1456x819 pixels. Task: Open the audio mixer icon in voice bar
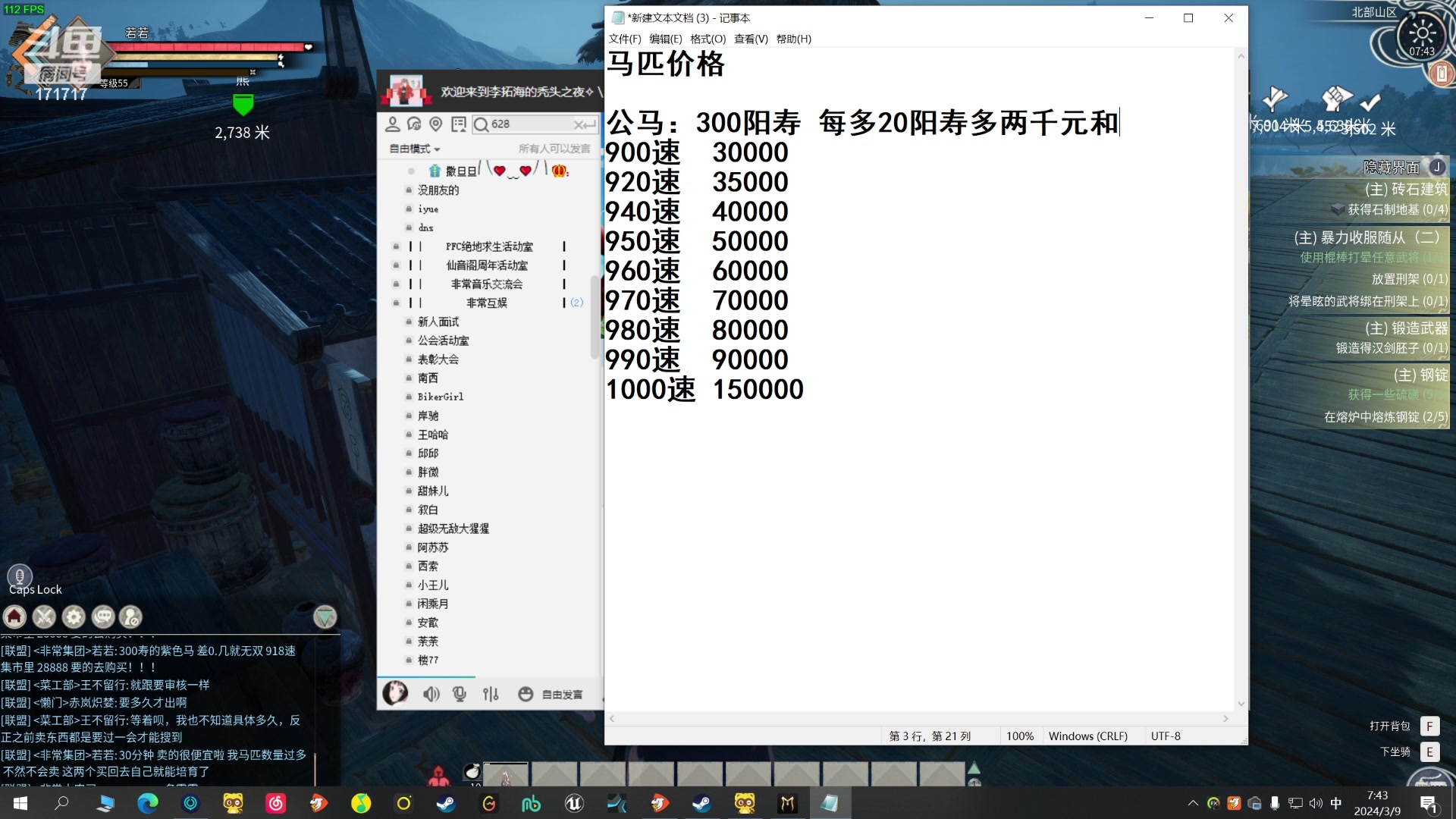pos(491,694)
